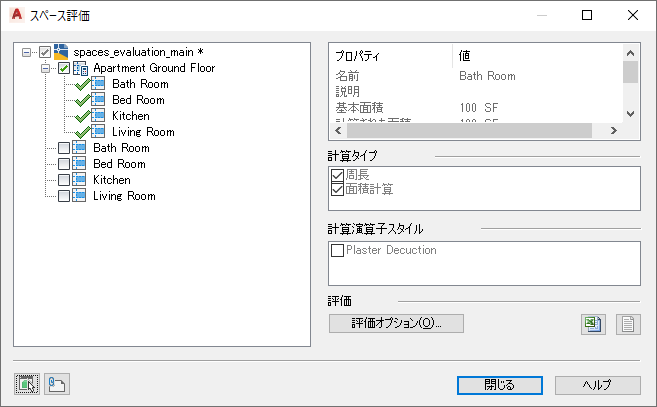Uncheck the 面積計算 calculation type
657x407 pixels.
pos(336,189)
